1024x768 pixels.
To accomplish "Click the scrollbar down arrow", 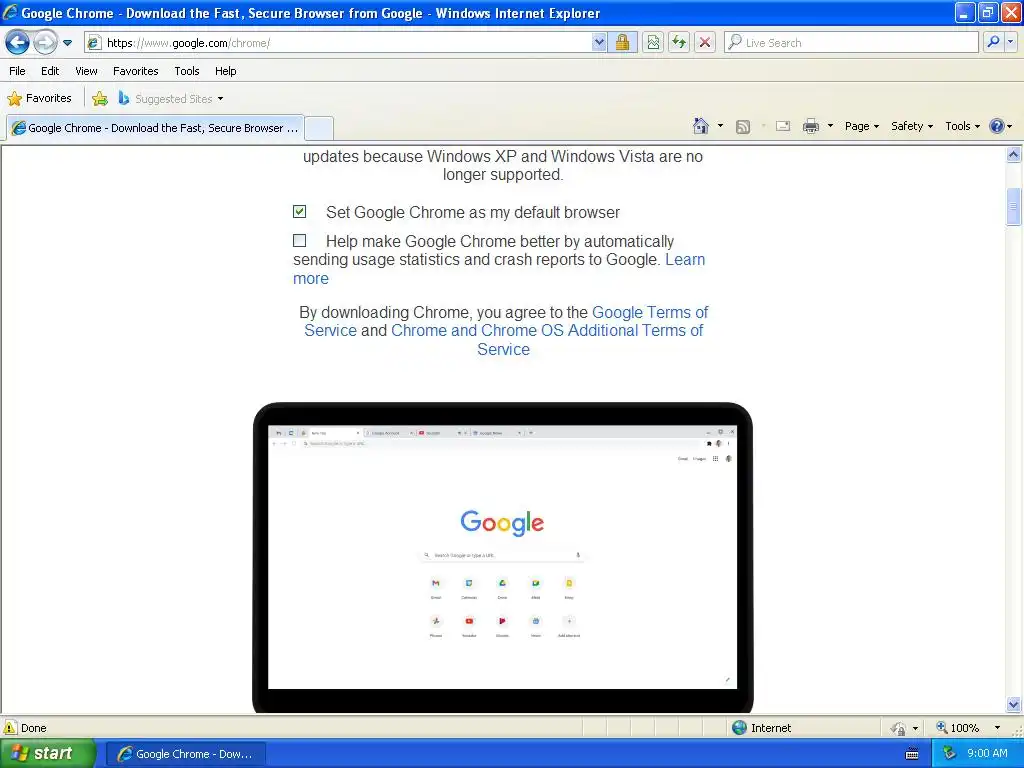I will click(x=1013, y=705).
